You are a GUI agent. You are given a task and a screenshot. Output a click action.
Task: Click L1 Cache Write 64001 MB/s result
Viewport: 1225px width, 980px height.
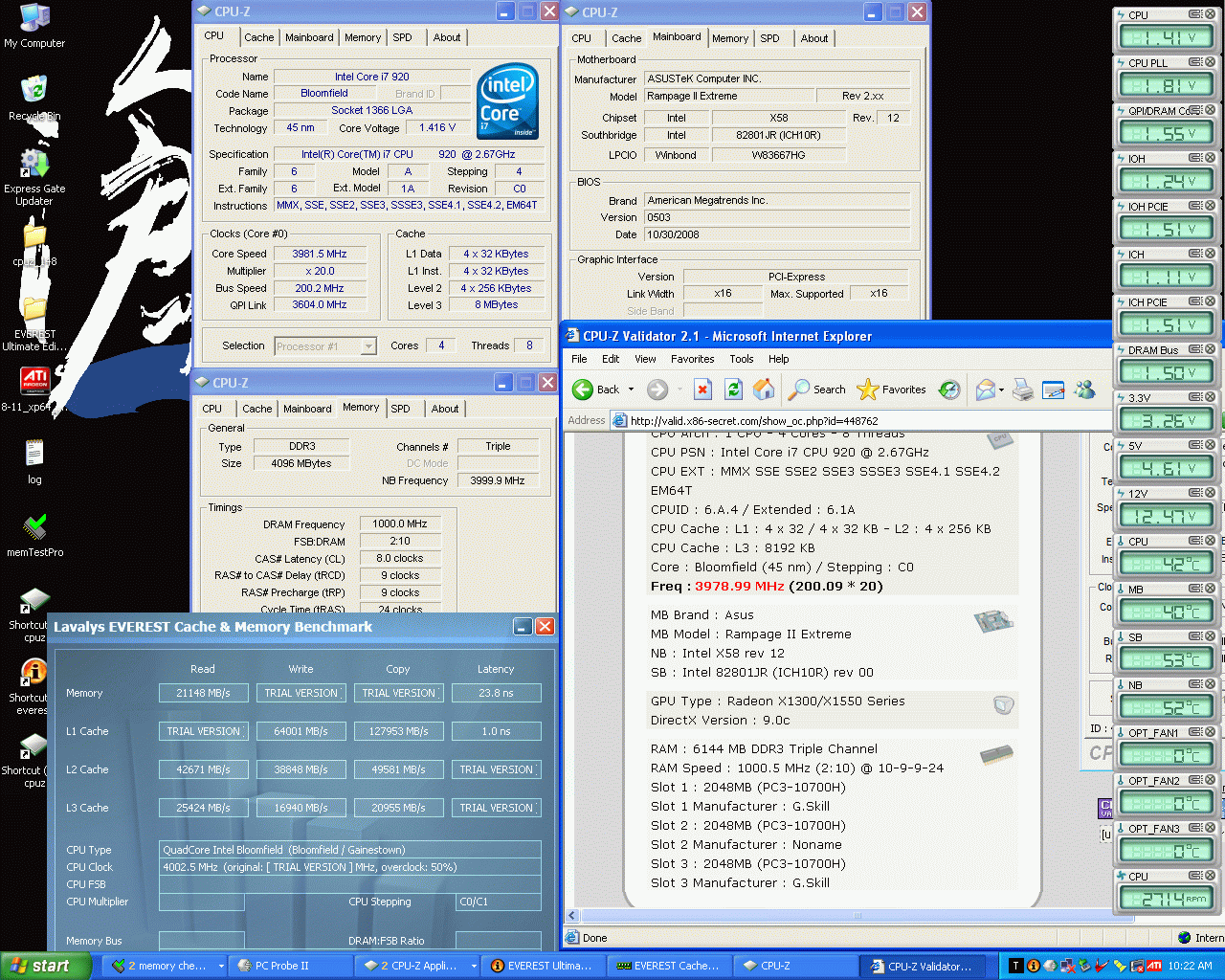[x=301, y=731]
